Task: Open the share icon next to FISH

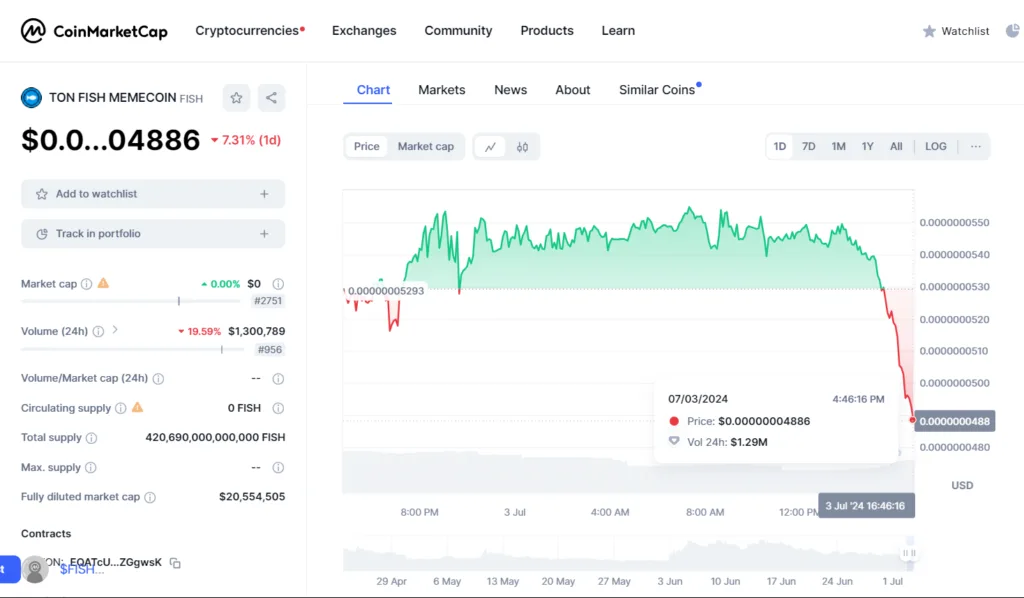Action: [x=271, y=98]
